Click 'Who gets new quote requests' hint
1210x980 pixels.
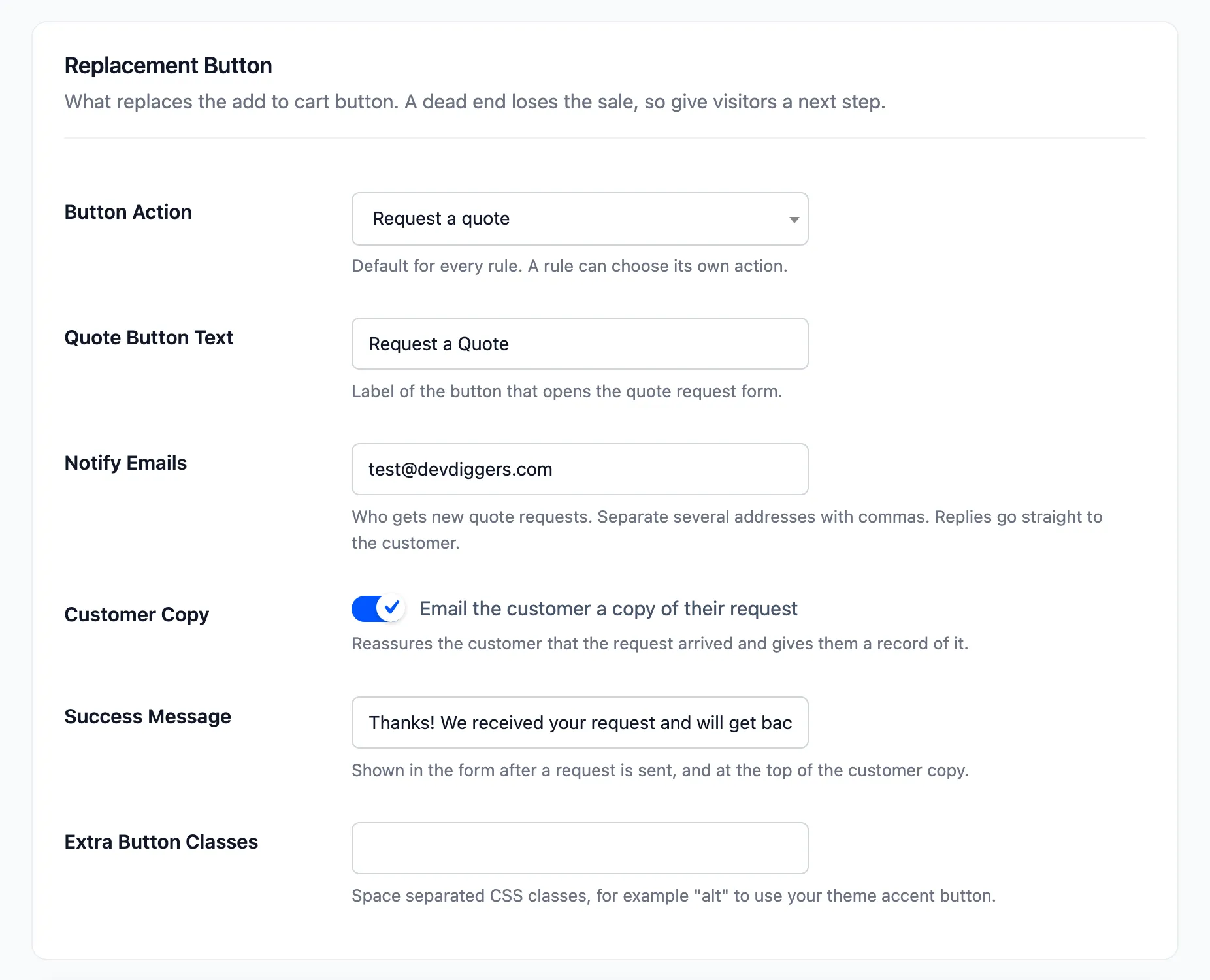[x=727, y=530]
